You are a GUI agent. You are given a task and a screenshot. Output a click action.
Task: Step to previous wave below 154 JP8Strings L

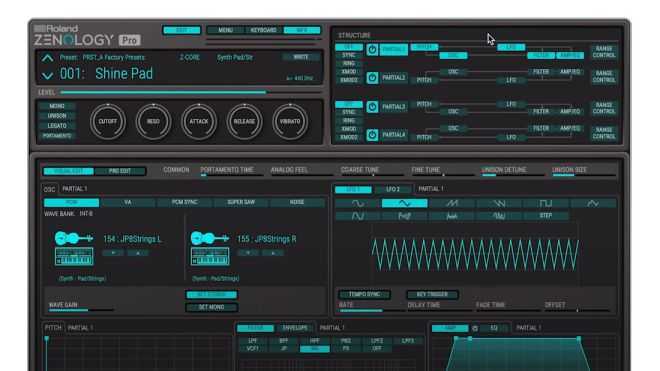pos(113,253)
